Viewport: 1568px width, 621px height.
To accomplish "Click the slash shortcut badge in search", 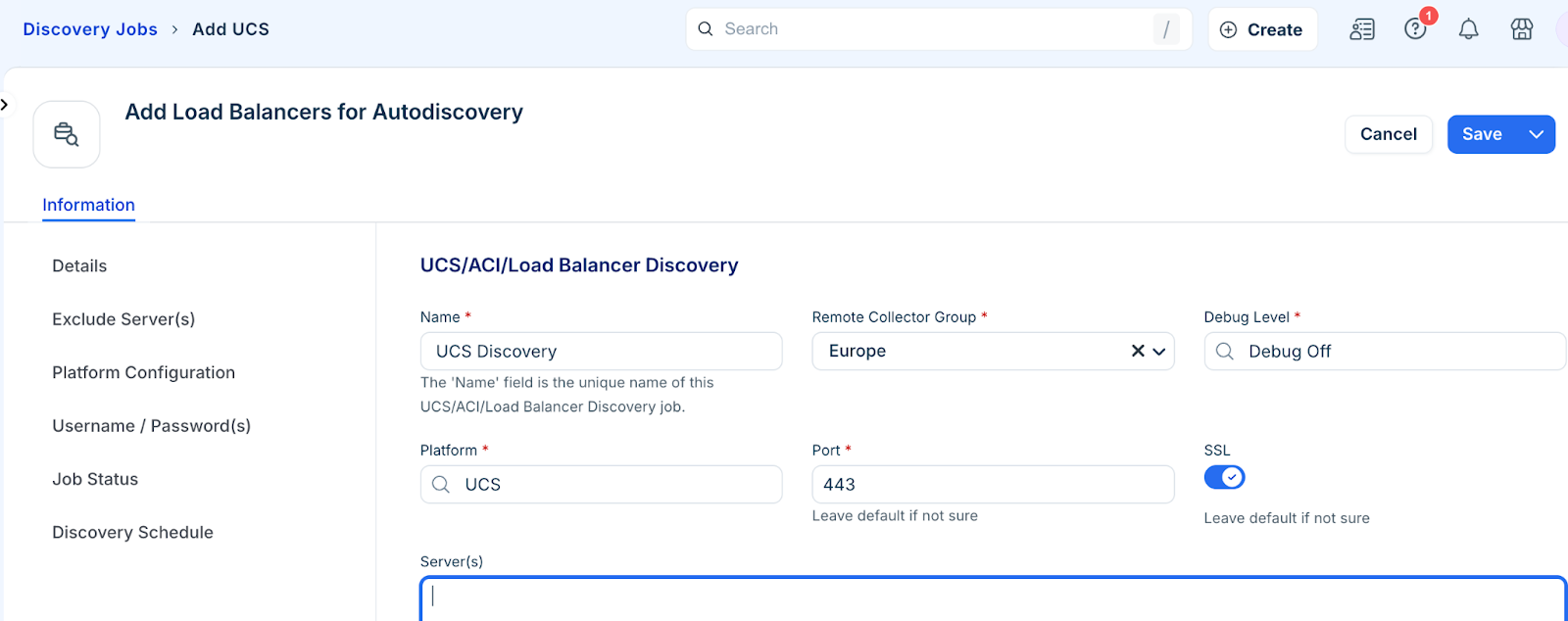I will click(1166, 29).
